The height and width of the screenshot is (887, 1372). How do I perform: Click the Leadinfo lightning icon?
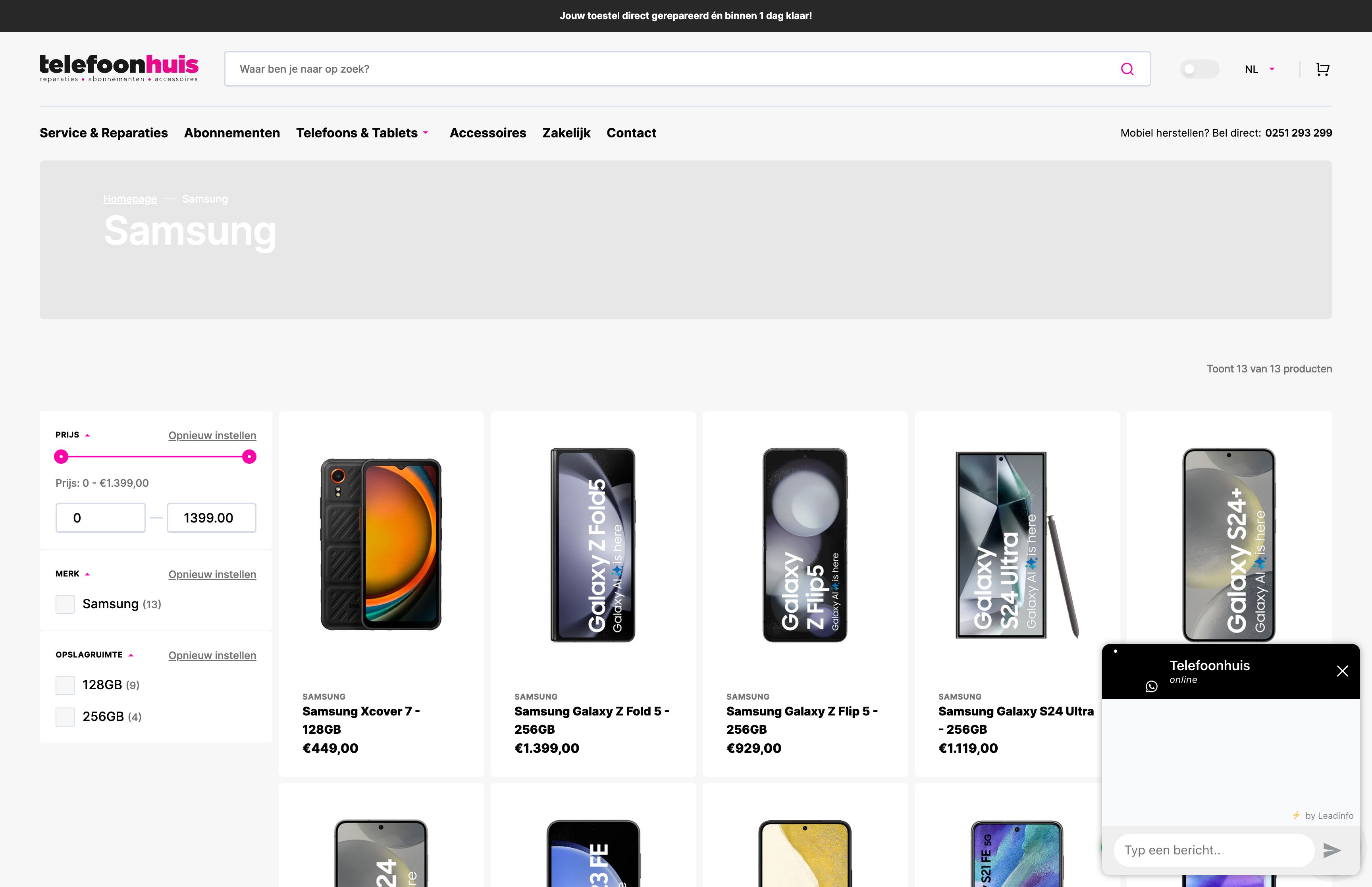pos(1297,816)
